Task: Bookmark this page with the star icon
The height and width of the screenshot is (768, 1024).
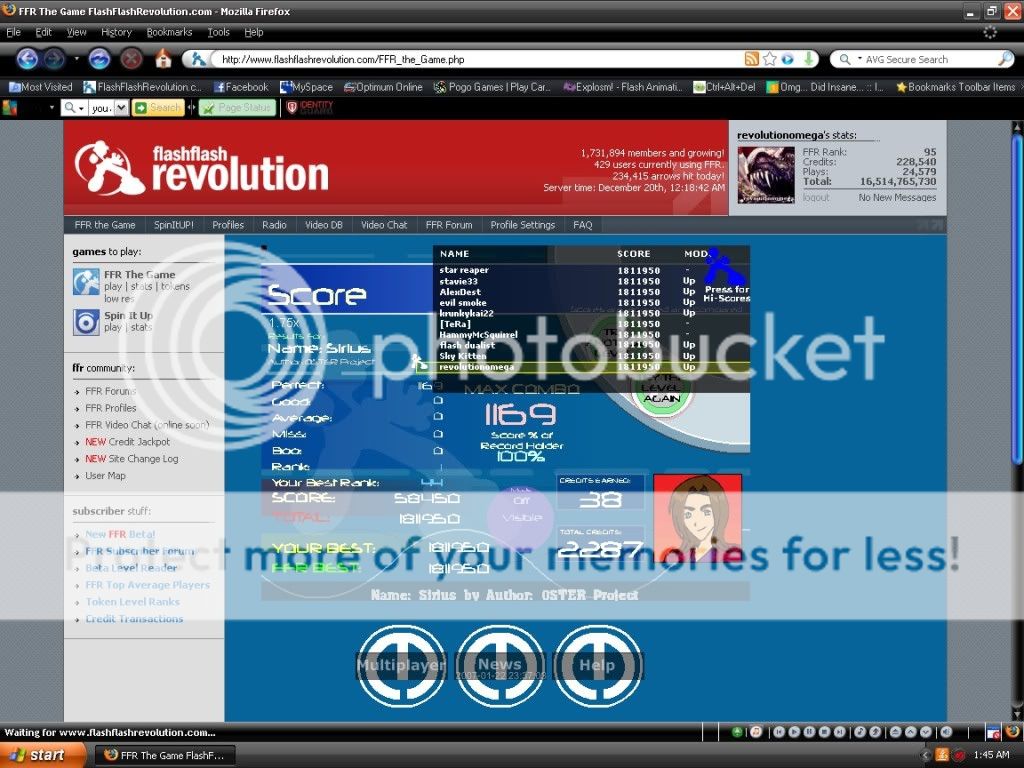Action: tap(768, 60)
